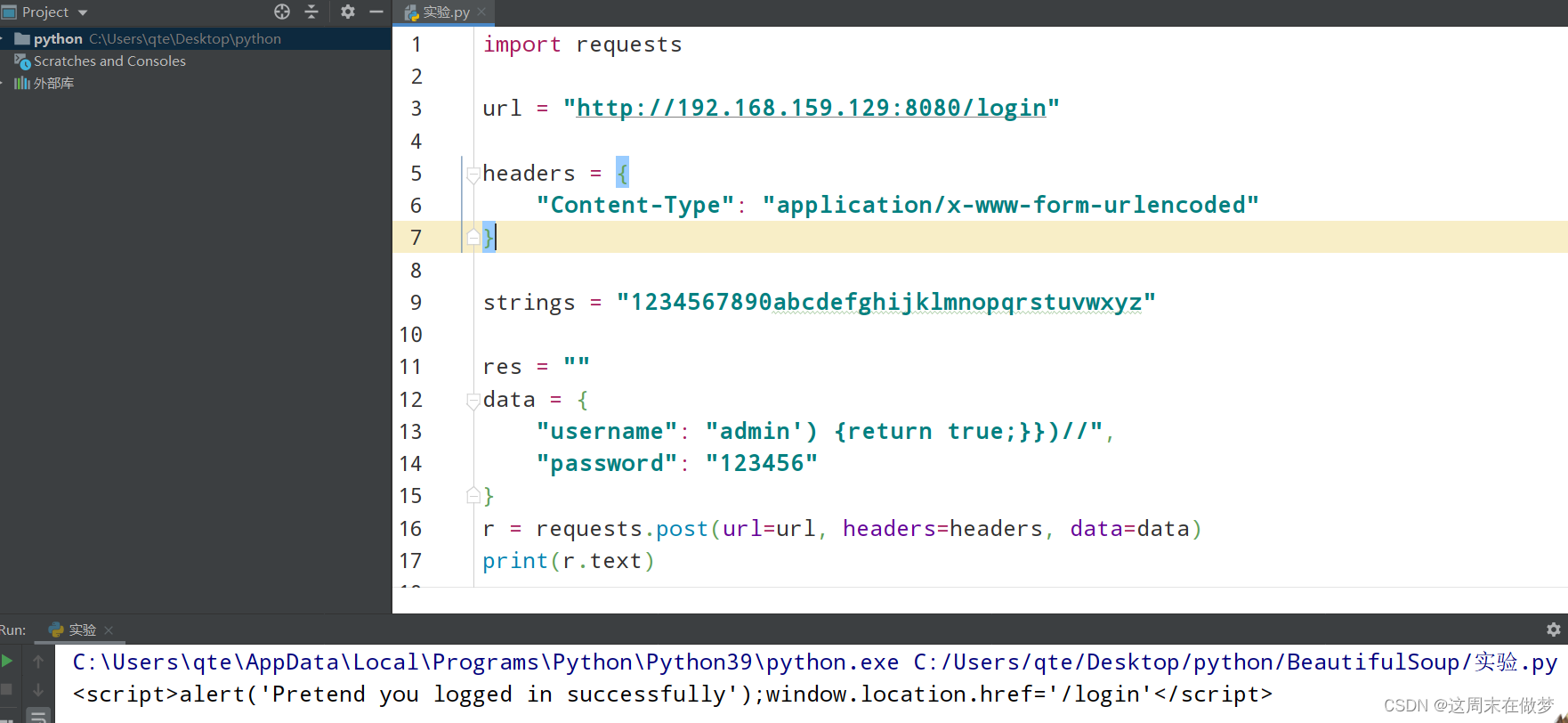The height and width of the screenshot is (723, 1568).
Task: Click the fold marker beside headers on line 5
Action: [473, 174]
